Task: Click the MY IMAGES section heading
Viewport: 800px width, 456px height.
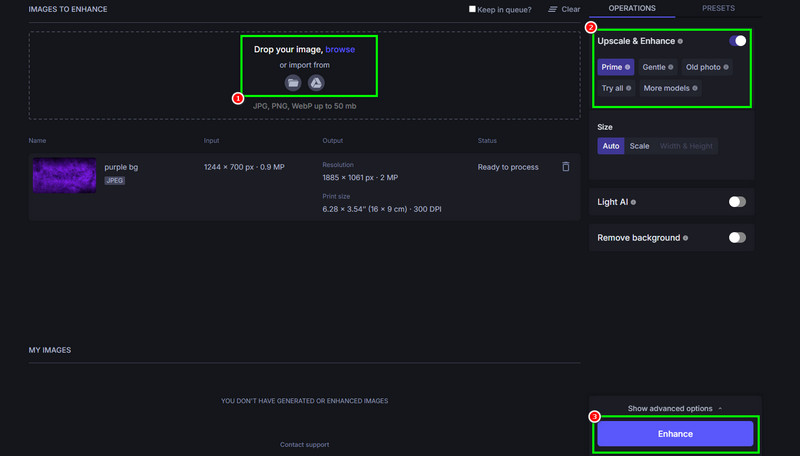Action: coord(49,350)
